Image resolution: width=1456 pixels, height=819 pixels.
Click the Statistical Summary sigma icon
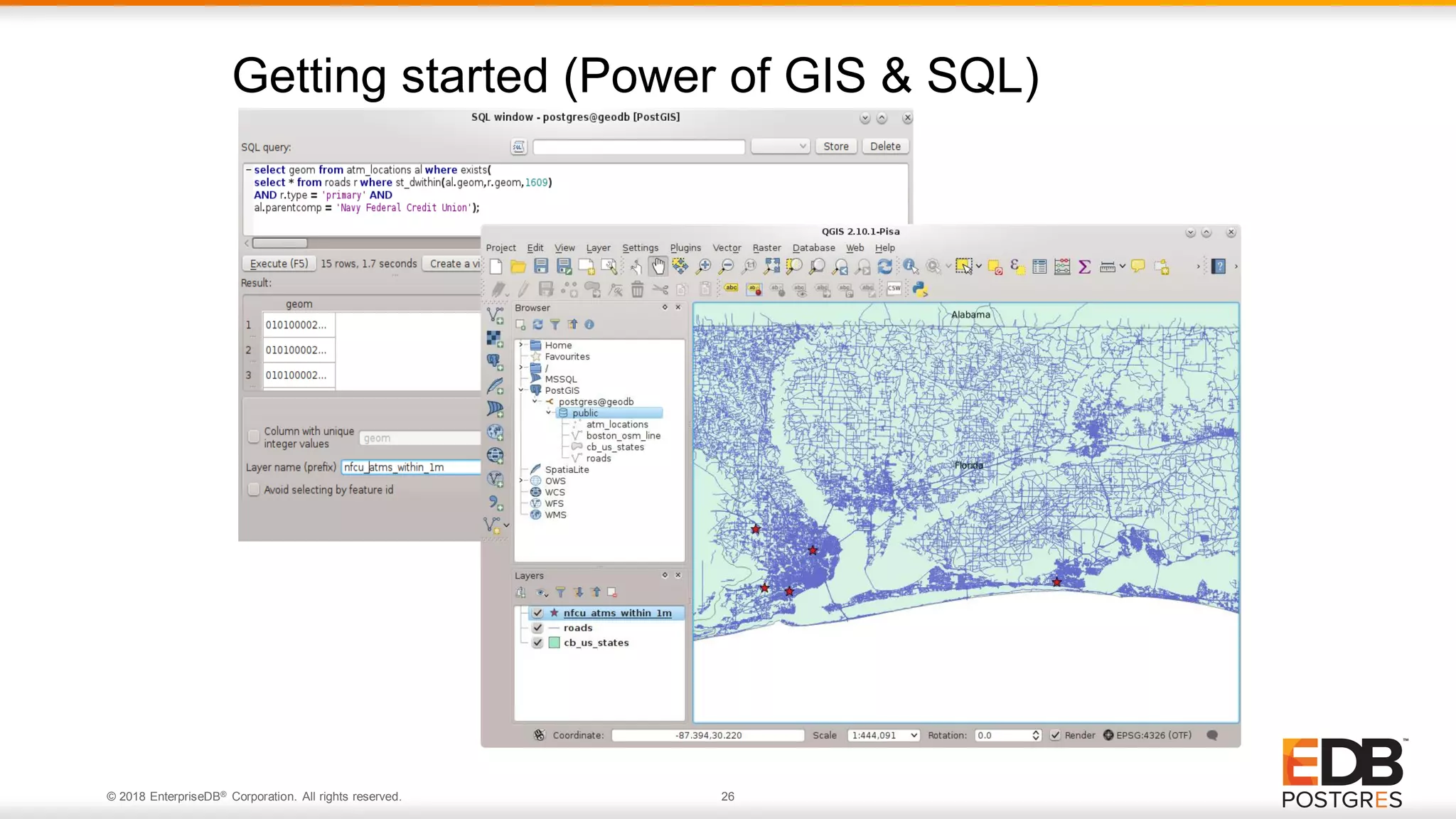(x=1085, y=267)
